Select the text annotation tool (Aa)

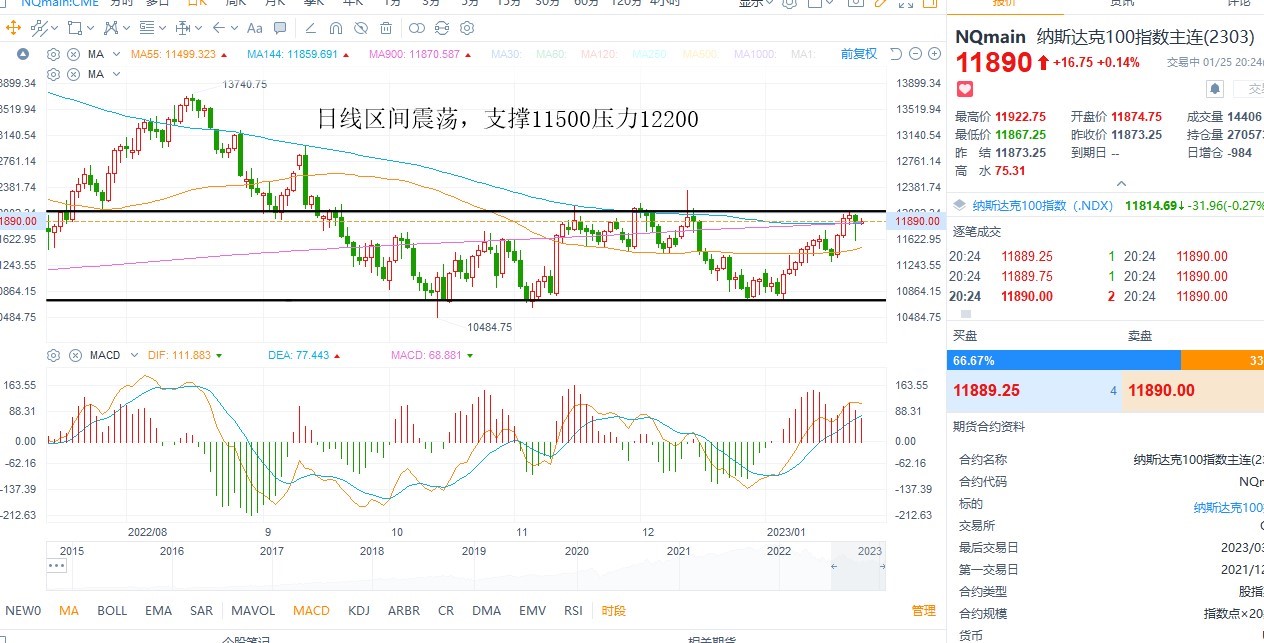tap(254, 28)
